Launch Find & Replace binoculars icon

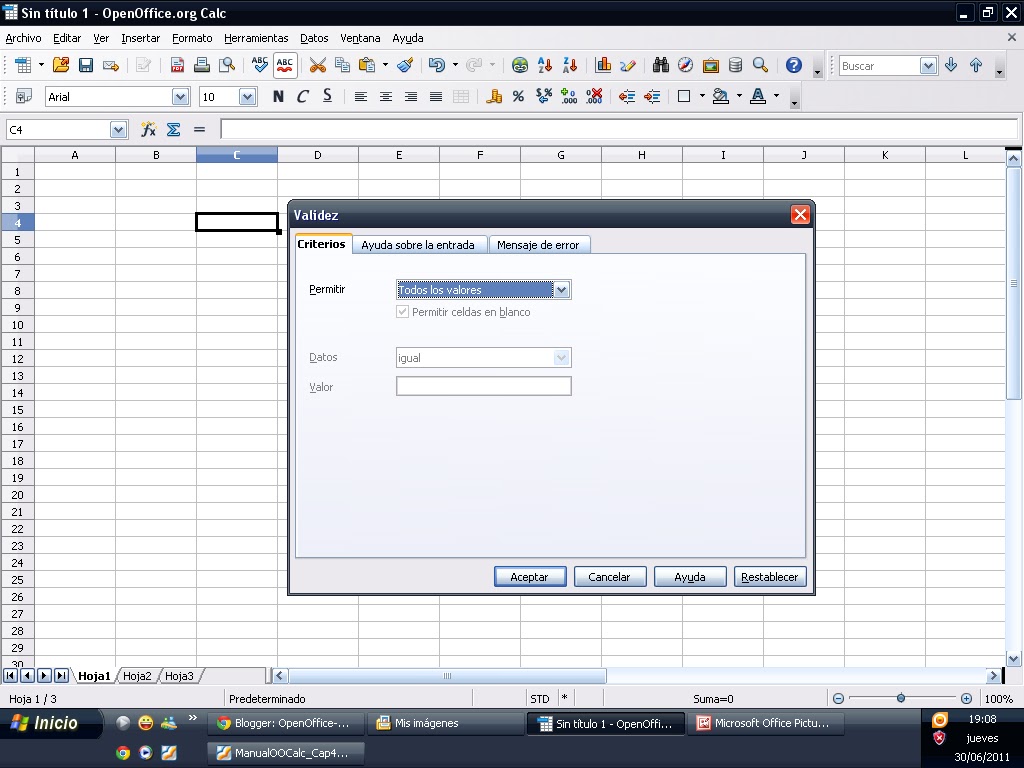[x=661, y=63]
